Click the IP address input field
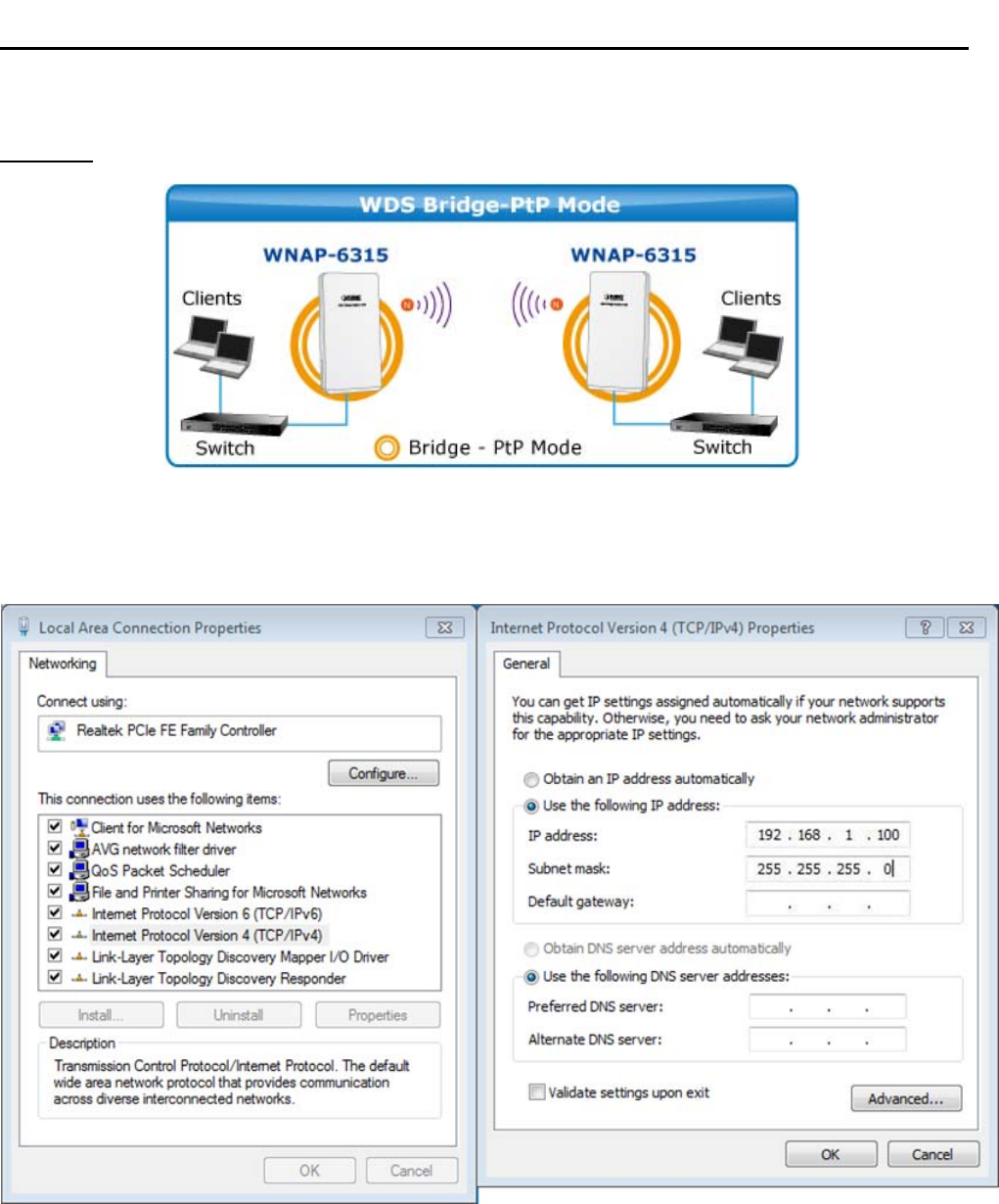 [x=828, y=835]
